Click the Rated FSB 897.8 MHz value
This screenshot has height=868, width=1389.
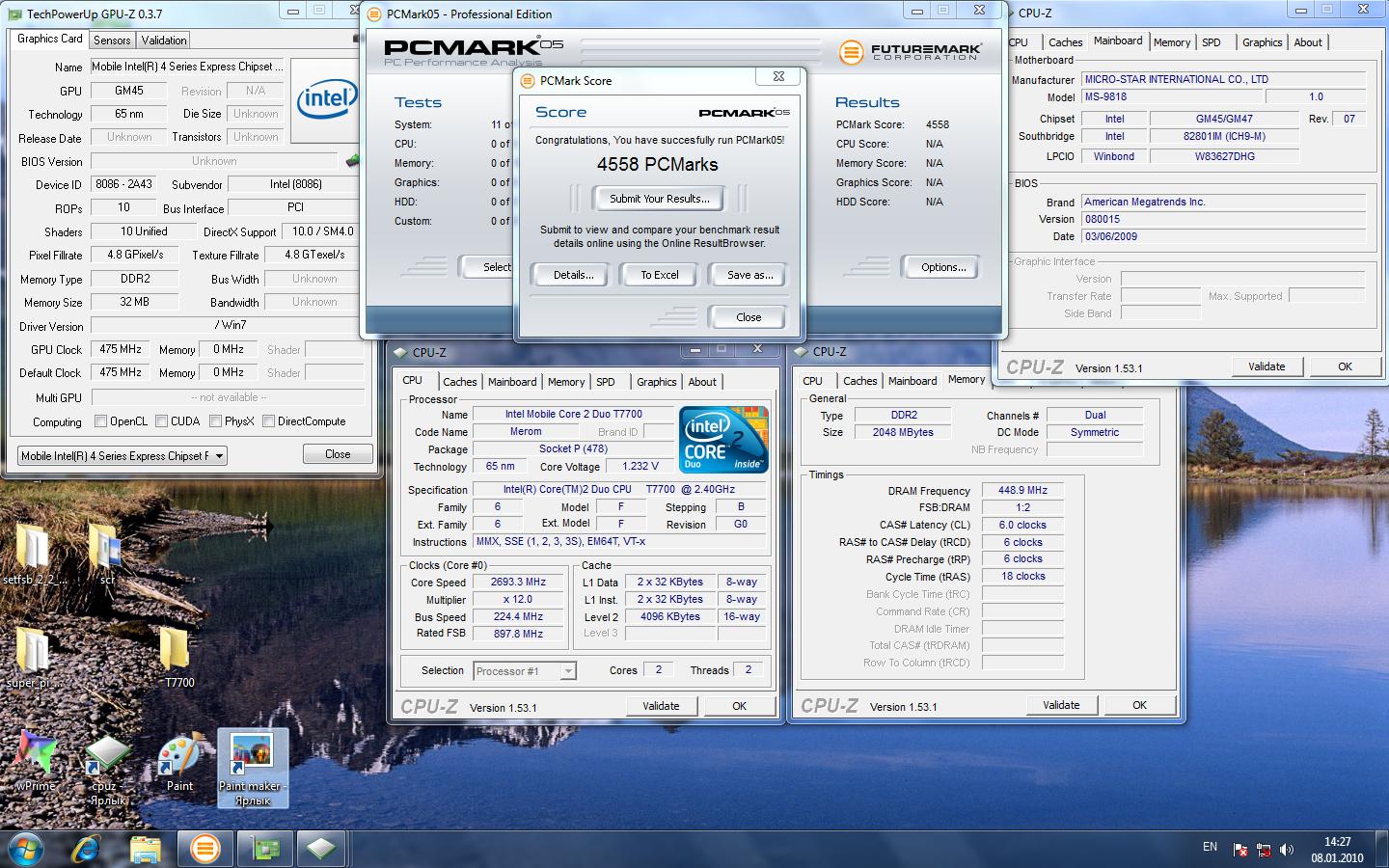[519, 634]
